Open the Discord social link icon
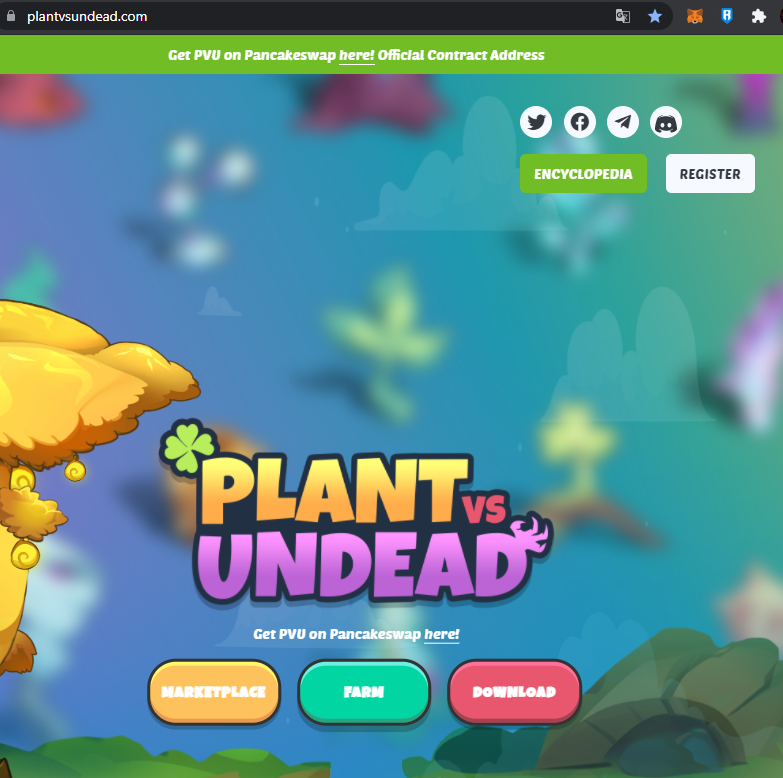The width and height of the screenshot is (783, 778). point(666,123)
